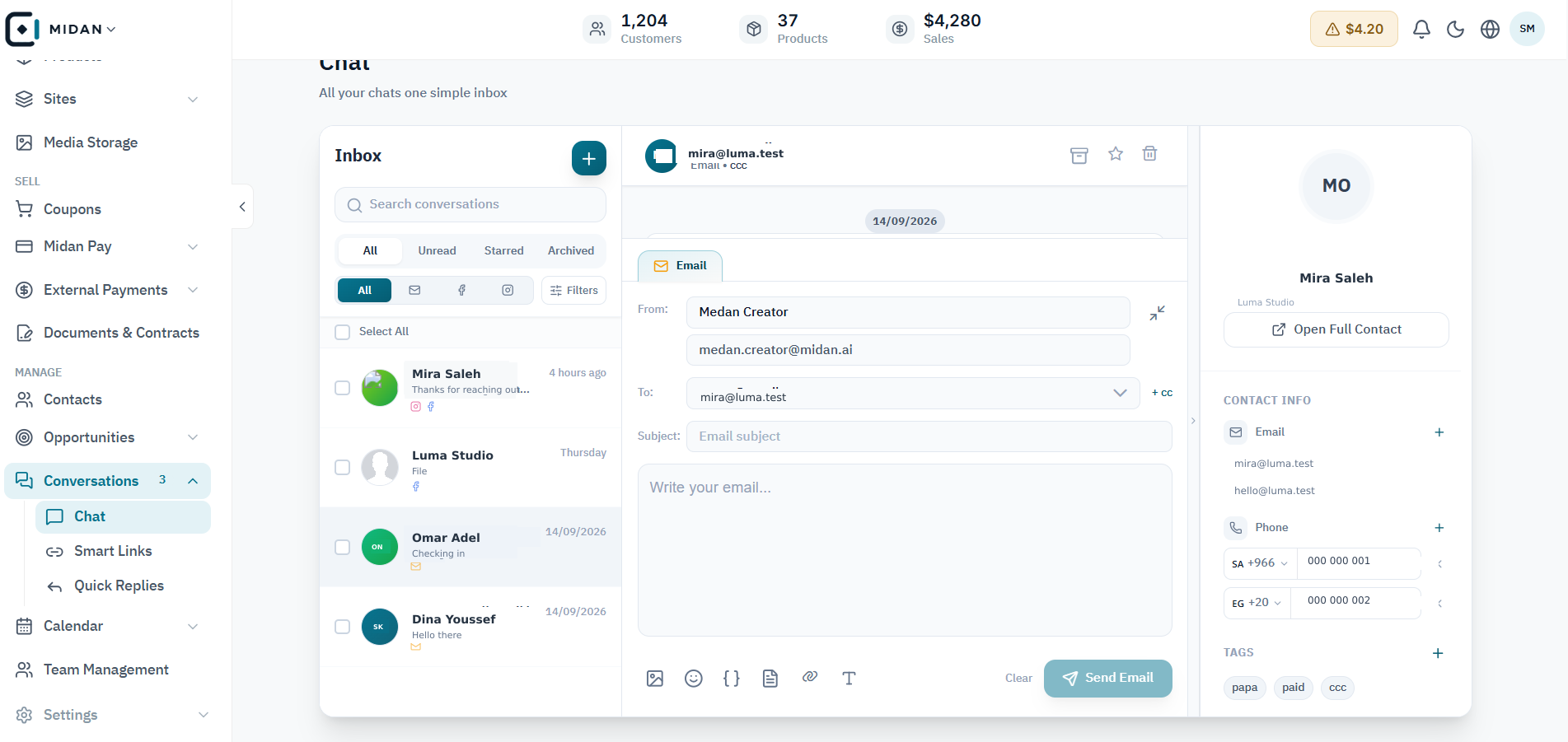The image size is (1568, 742).
Task: Open the notifications bell
Action: (1421, 30)
